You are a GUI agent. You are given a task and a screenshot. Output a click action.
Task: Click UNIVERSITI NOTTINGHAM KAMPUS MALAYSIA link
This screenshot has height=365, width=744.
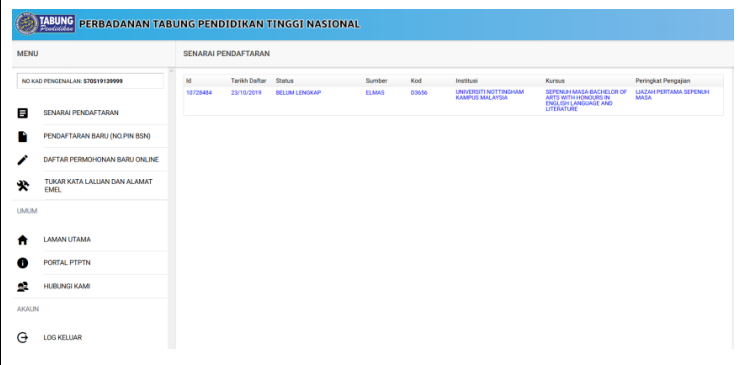(490, 95)
